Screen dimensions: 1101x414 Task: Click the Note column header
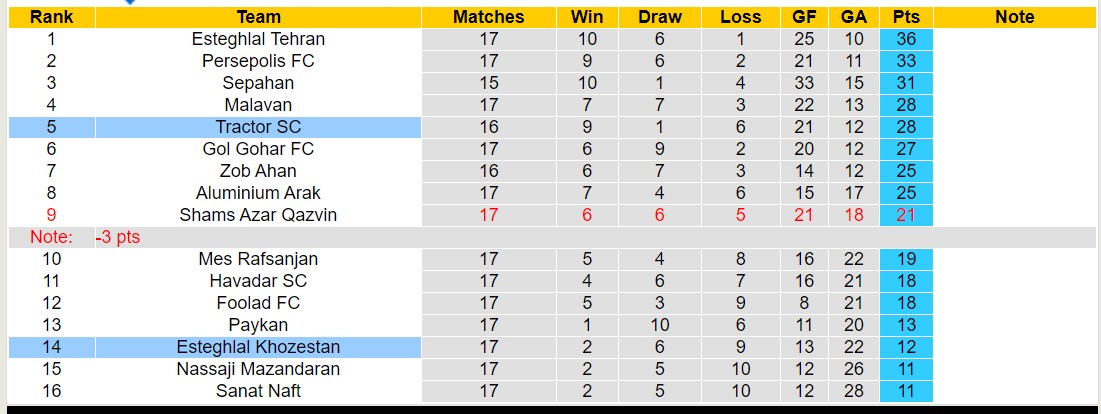click(x=1014, y=17)
